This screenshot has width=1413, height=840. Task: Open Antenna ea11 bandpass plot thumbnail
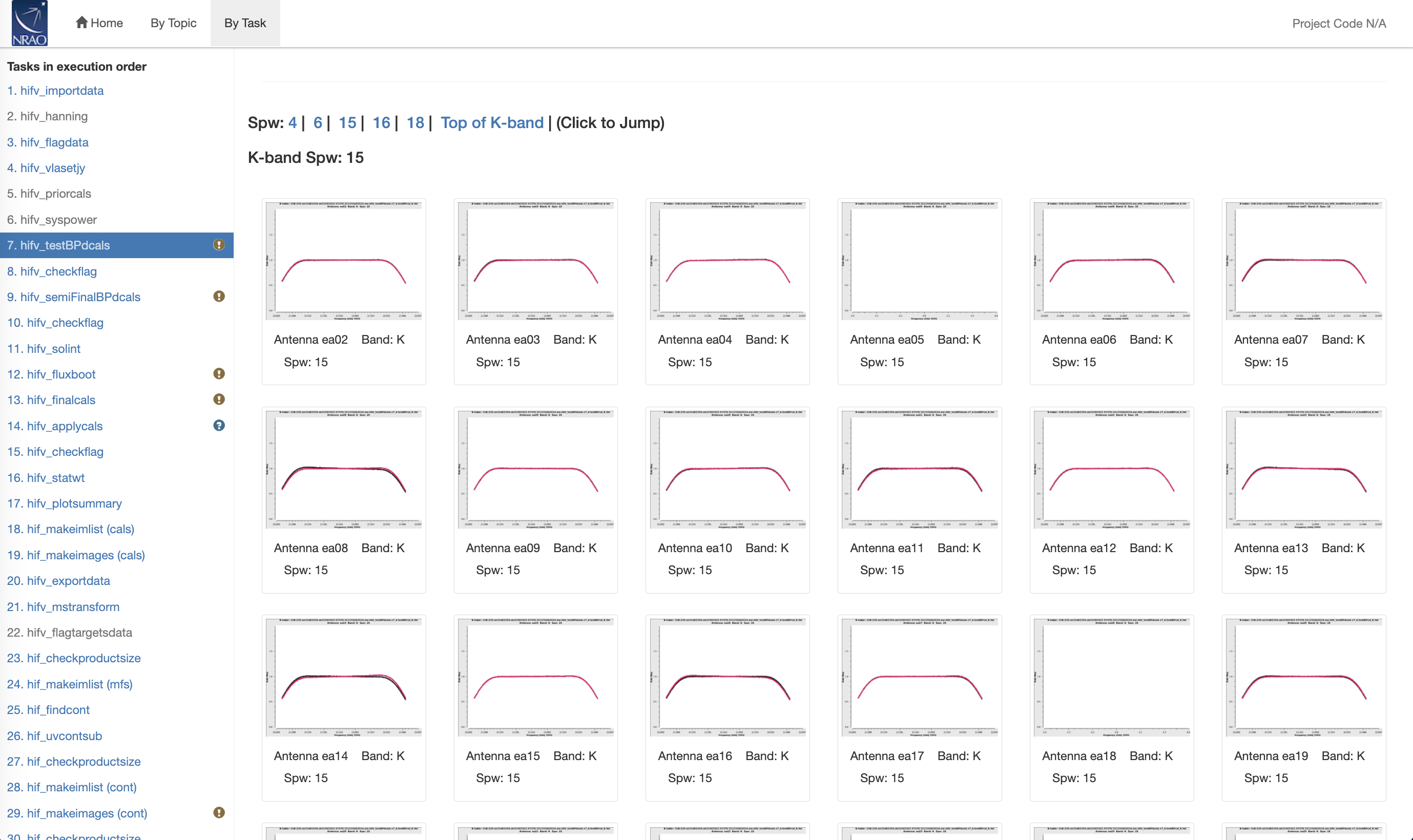(919, 469)
